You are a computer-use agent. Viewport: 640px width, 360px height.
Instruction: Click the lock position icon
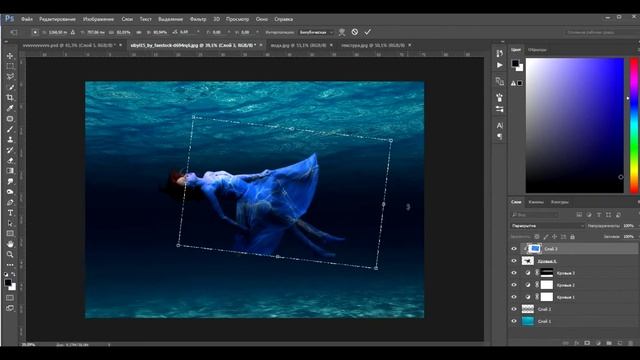click(555, 237)
